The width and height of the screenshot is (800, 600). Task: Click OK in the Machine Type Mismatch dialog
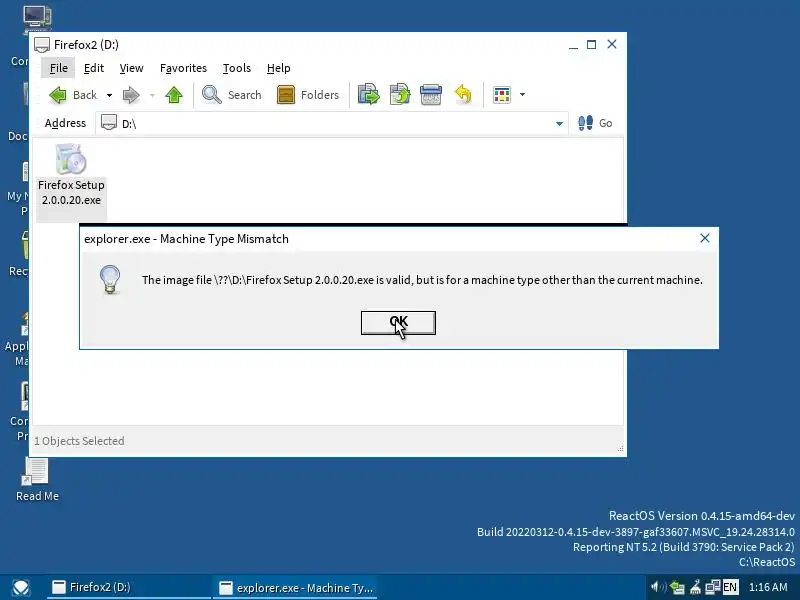point(398,323)
